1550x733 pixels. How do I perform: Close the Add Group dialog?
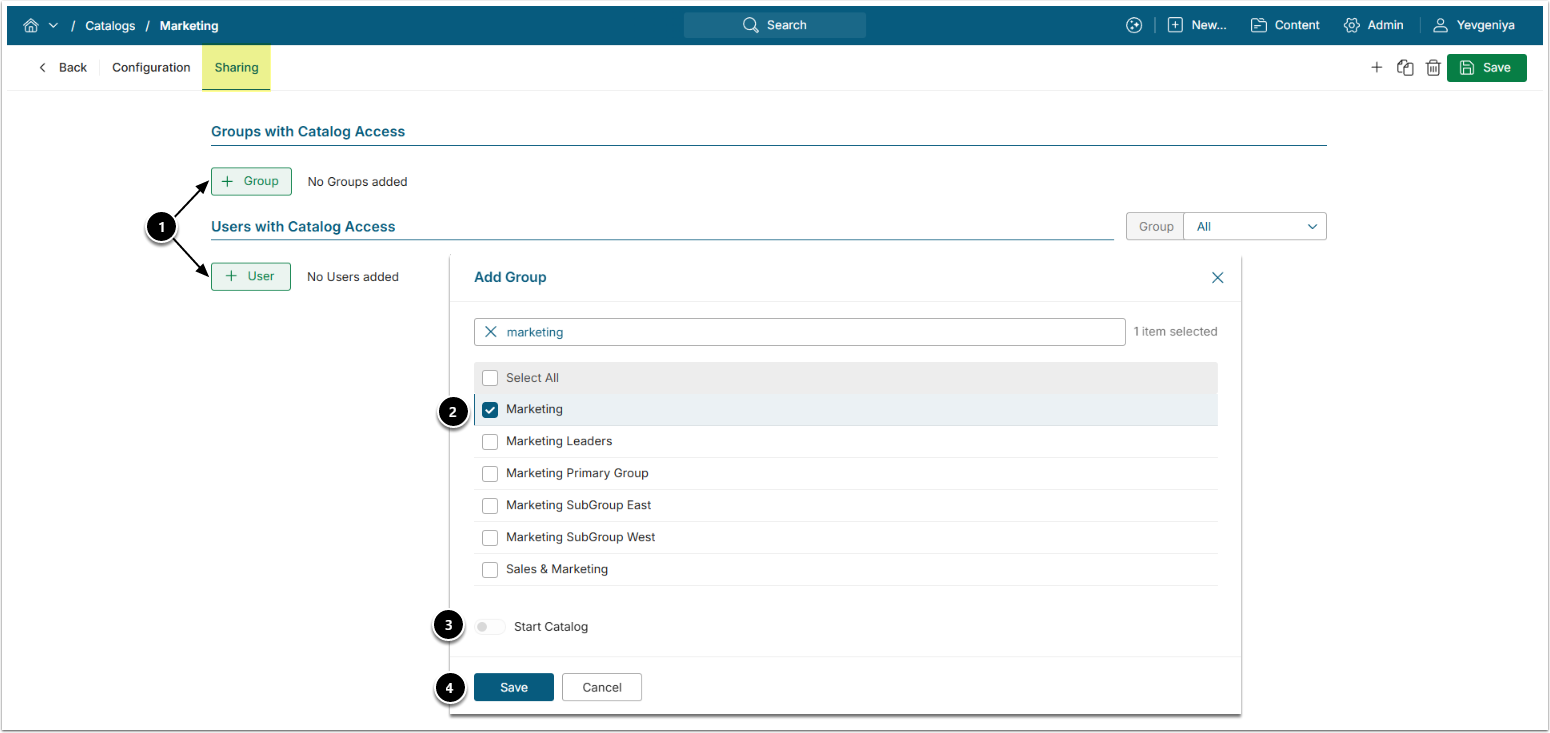click(1217, 278)
